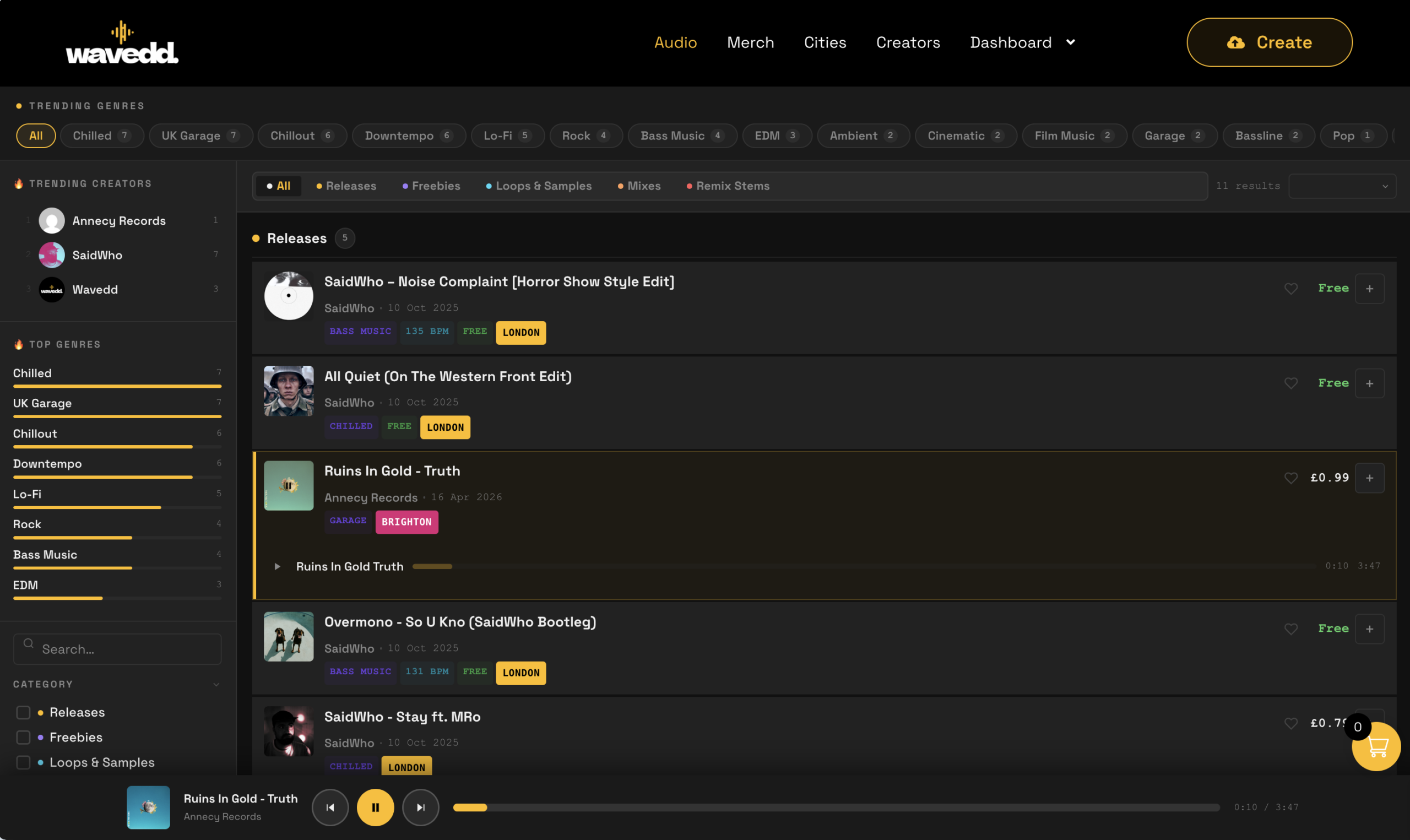Open All Quiet soldier artwork

(x=289, y=391)
